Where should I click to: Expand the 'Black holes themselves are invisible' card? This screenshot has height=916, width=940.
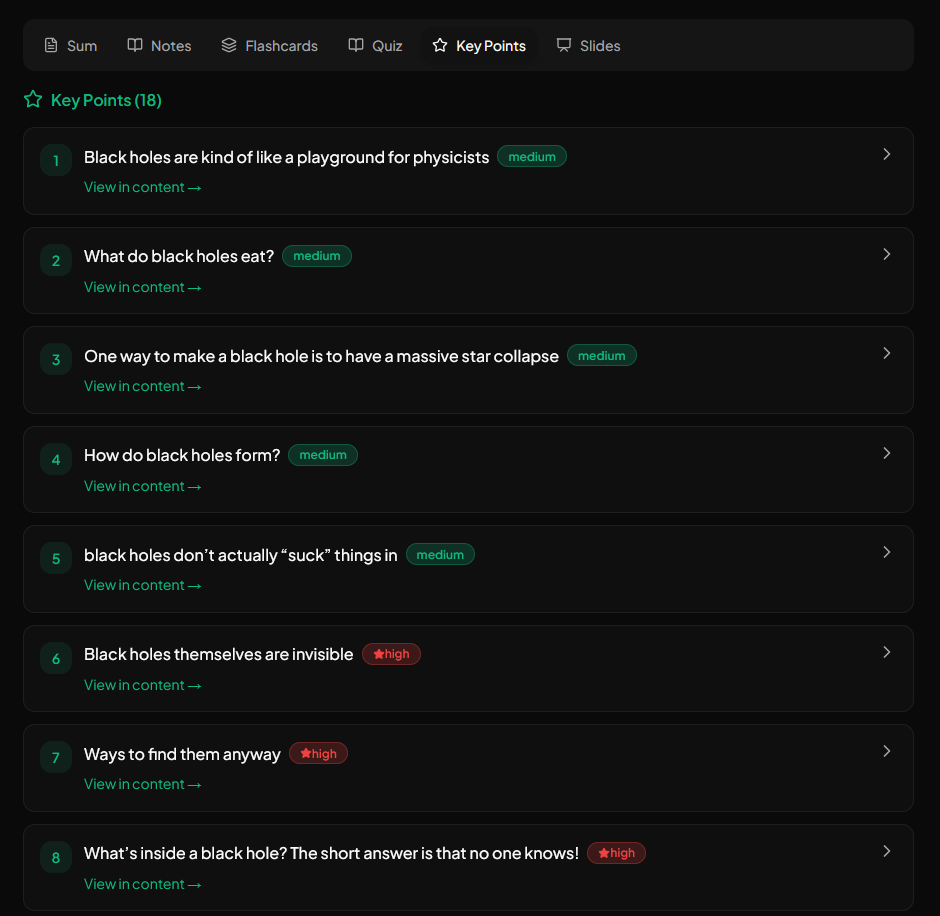click(x=886, y=652)
